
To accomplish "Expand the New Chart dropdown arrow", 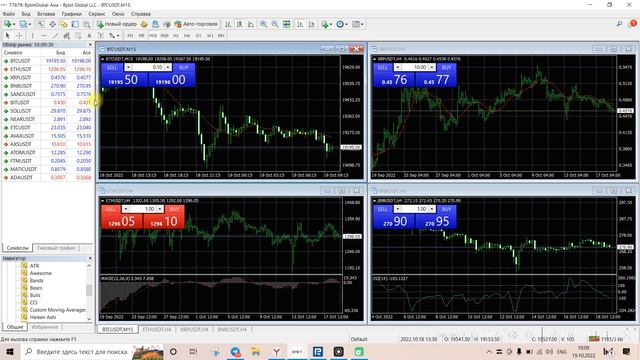I will (x=14, y=24).
